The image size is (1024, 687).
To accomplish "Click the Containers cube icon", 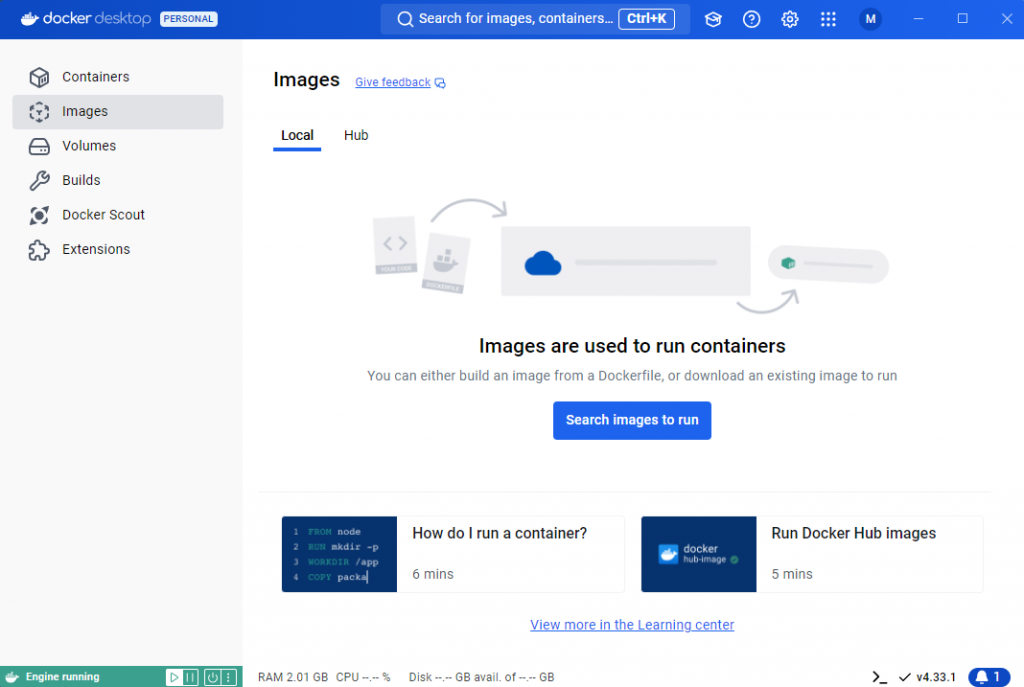I will [x=39, y=77].
